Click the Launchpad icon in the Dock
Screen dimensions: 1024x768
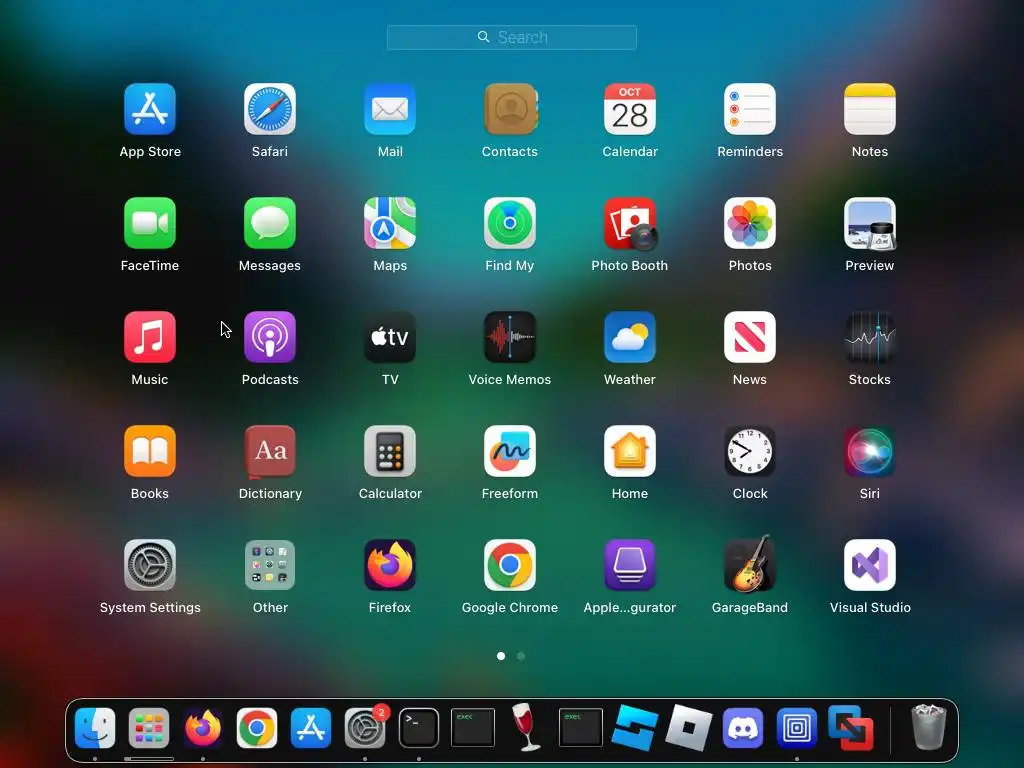pos(149,728)
